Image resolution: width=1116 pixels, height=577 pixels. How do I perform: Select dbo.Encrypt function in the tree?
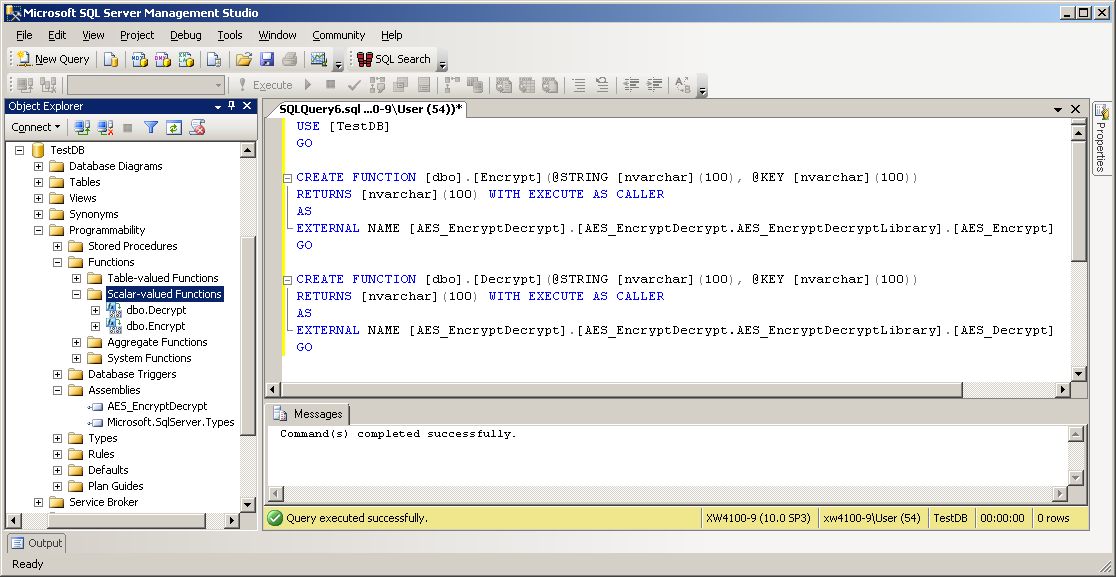[156, 326]
